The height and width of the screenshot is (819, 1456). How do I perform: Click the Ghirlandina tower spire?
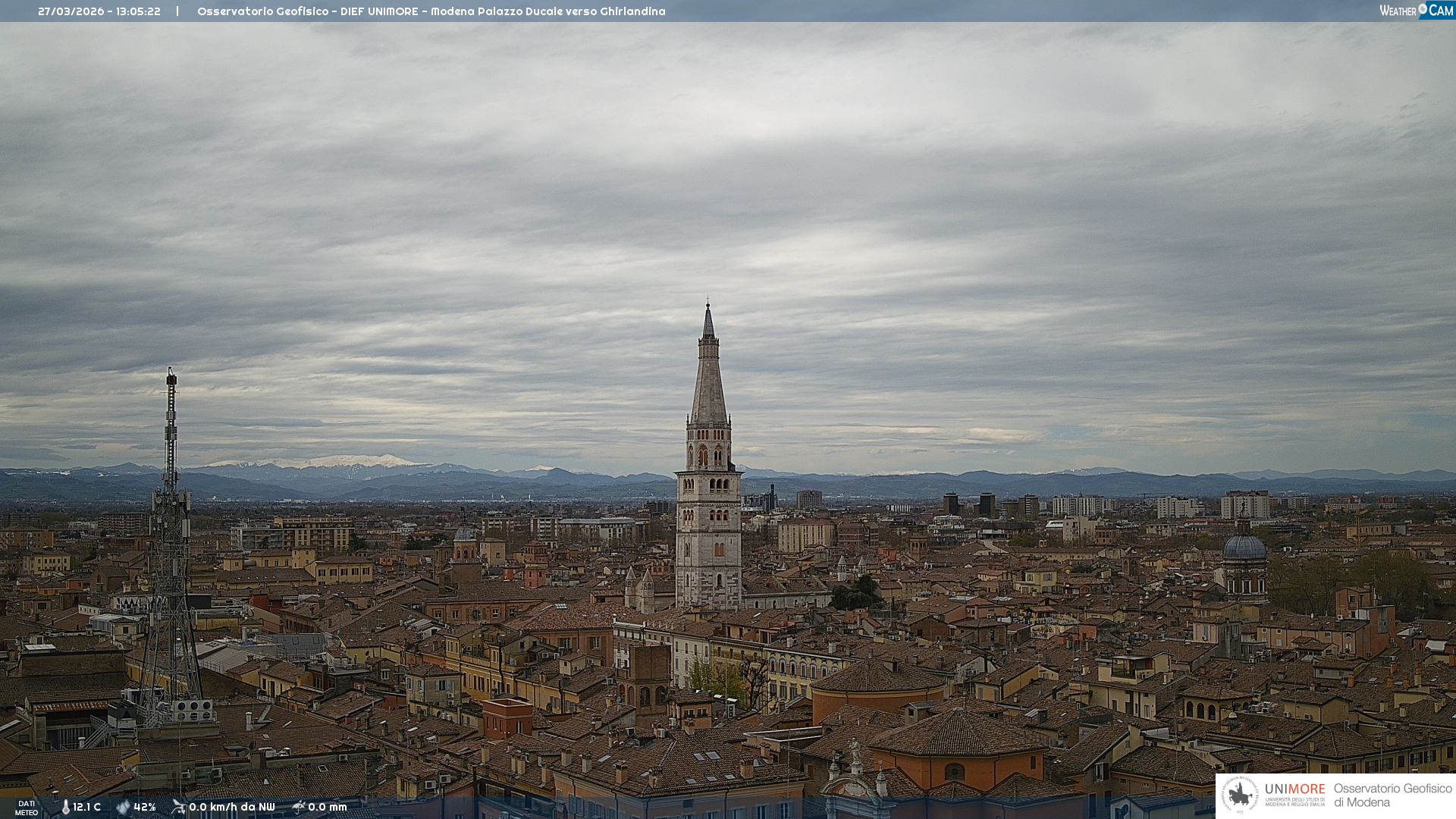click(x=709, y=379)
